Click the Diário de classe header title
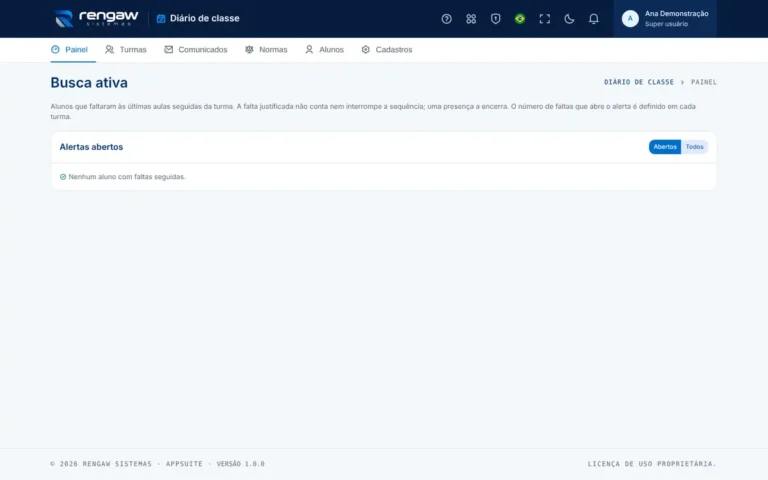Image resolution: width=768 pixels, height=480 pixels. coord(205,18)
